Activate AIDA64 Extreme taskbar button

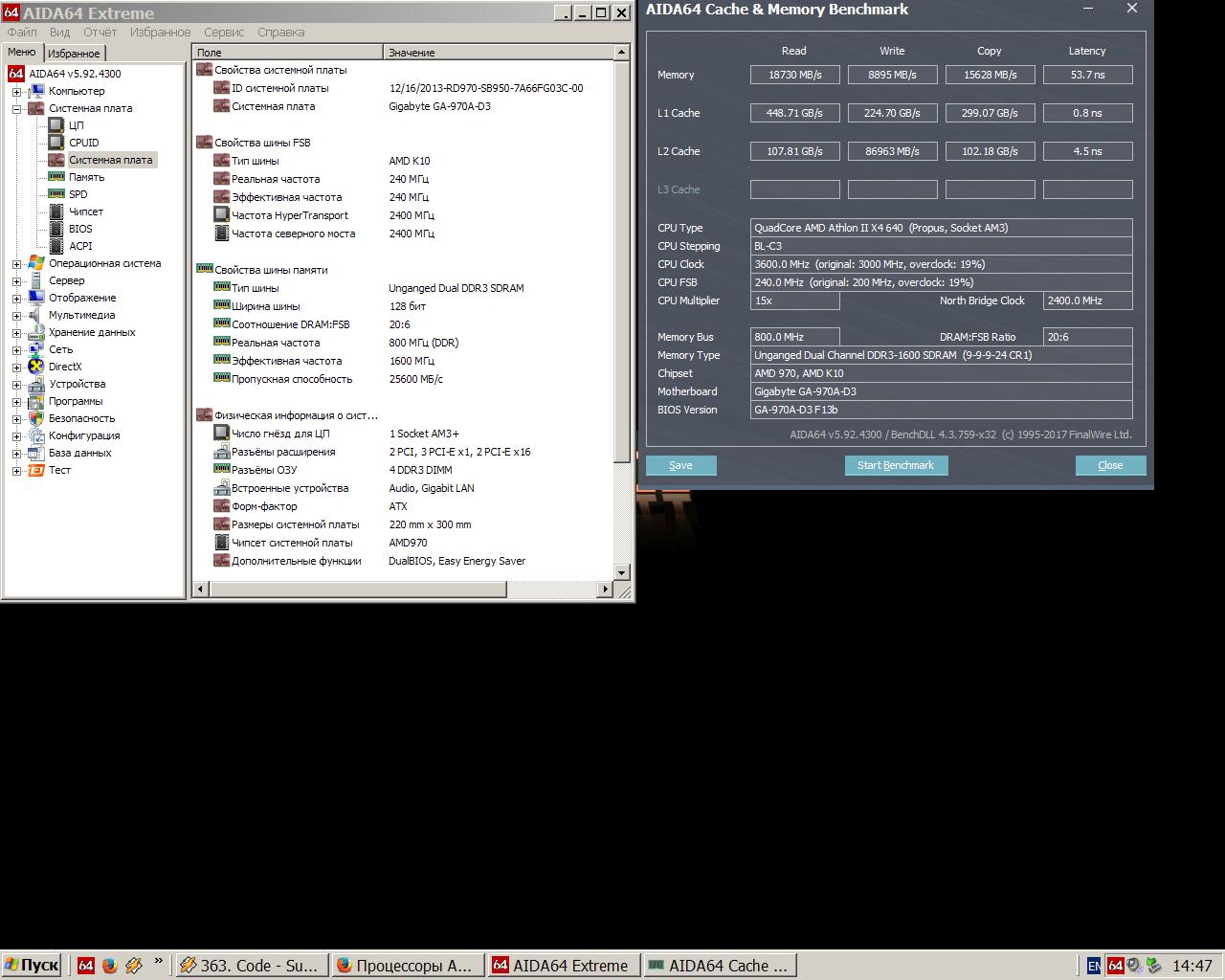point(564,966)
